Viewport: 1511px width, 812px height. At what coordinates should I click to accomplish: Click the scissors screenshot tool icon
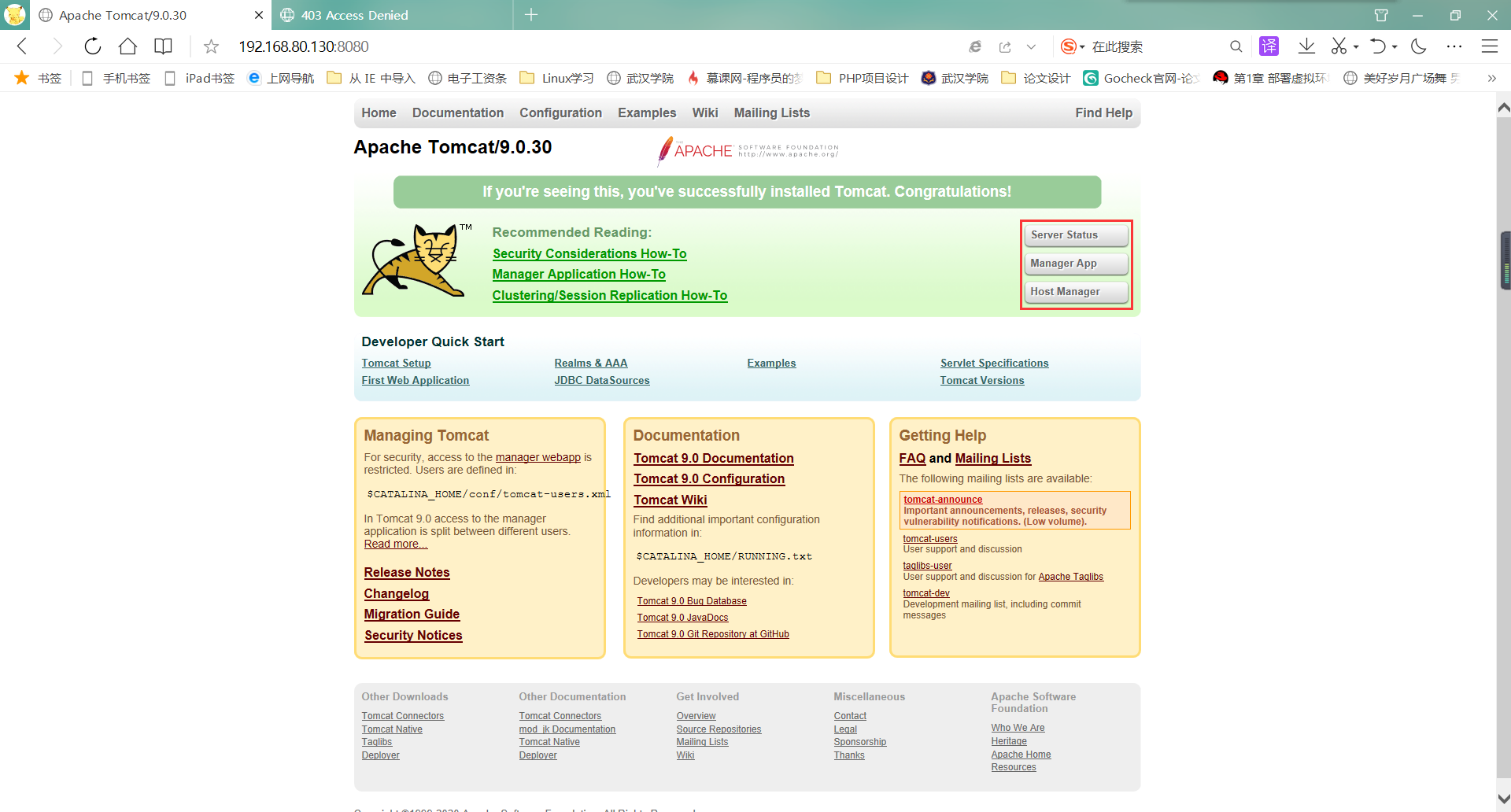pos(1339,46)
